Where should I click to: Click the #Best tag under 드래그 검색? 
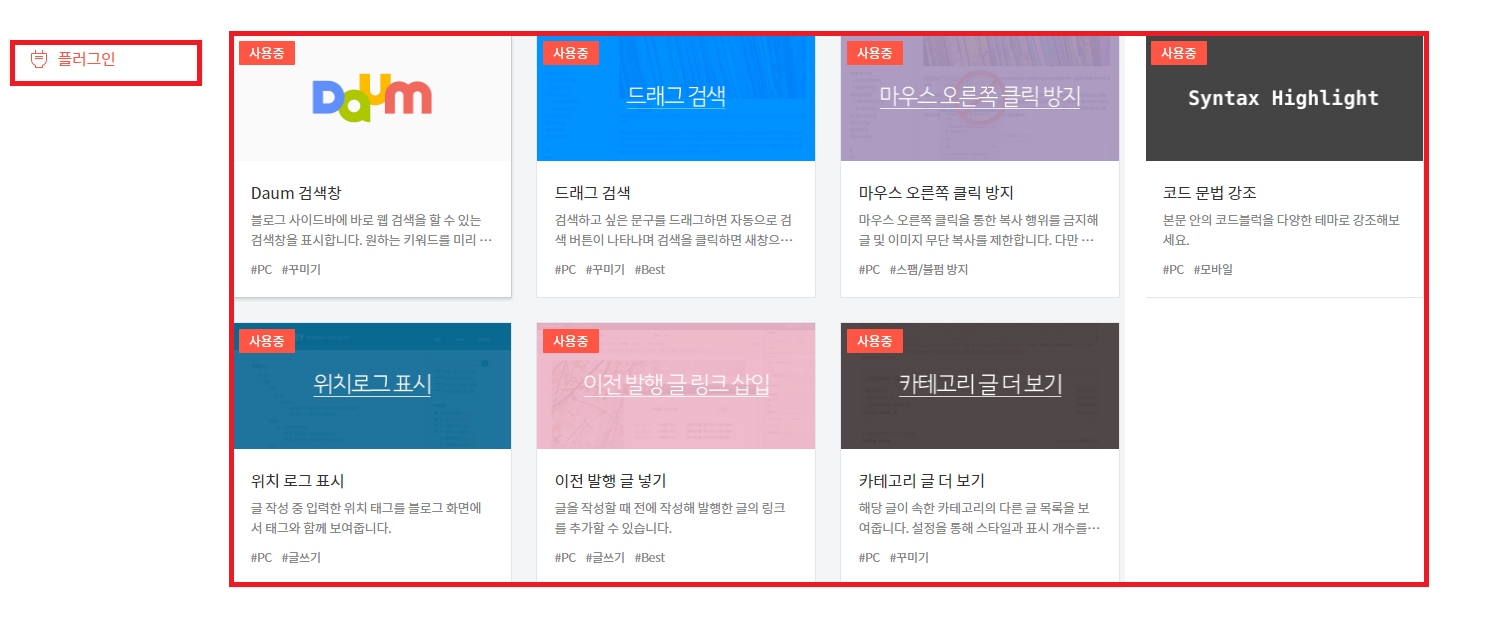tap(649, 269)
